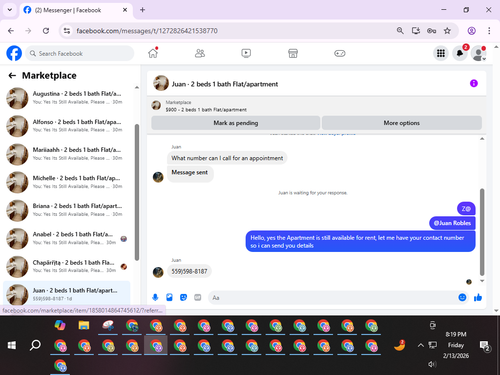Show hidden system tray icons

coord(421,345)
